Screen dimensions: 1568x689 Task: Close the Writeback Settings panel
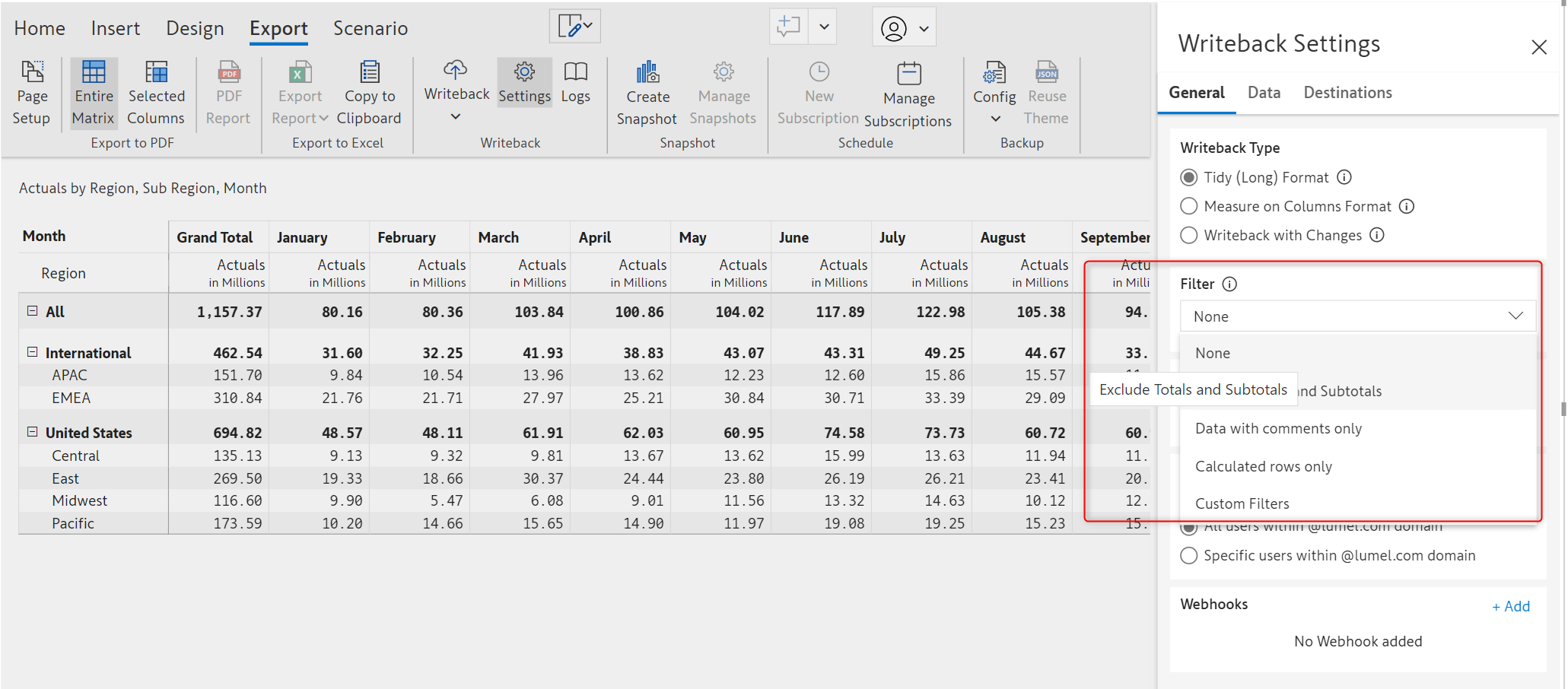point(1538,47)
